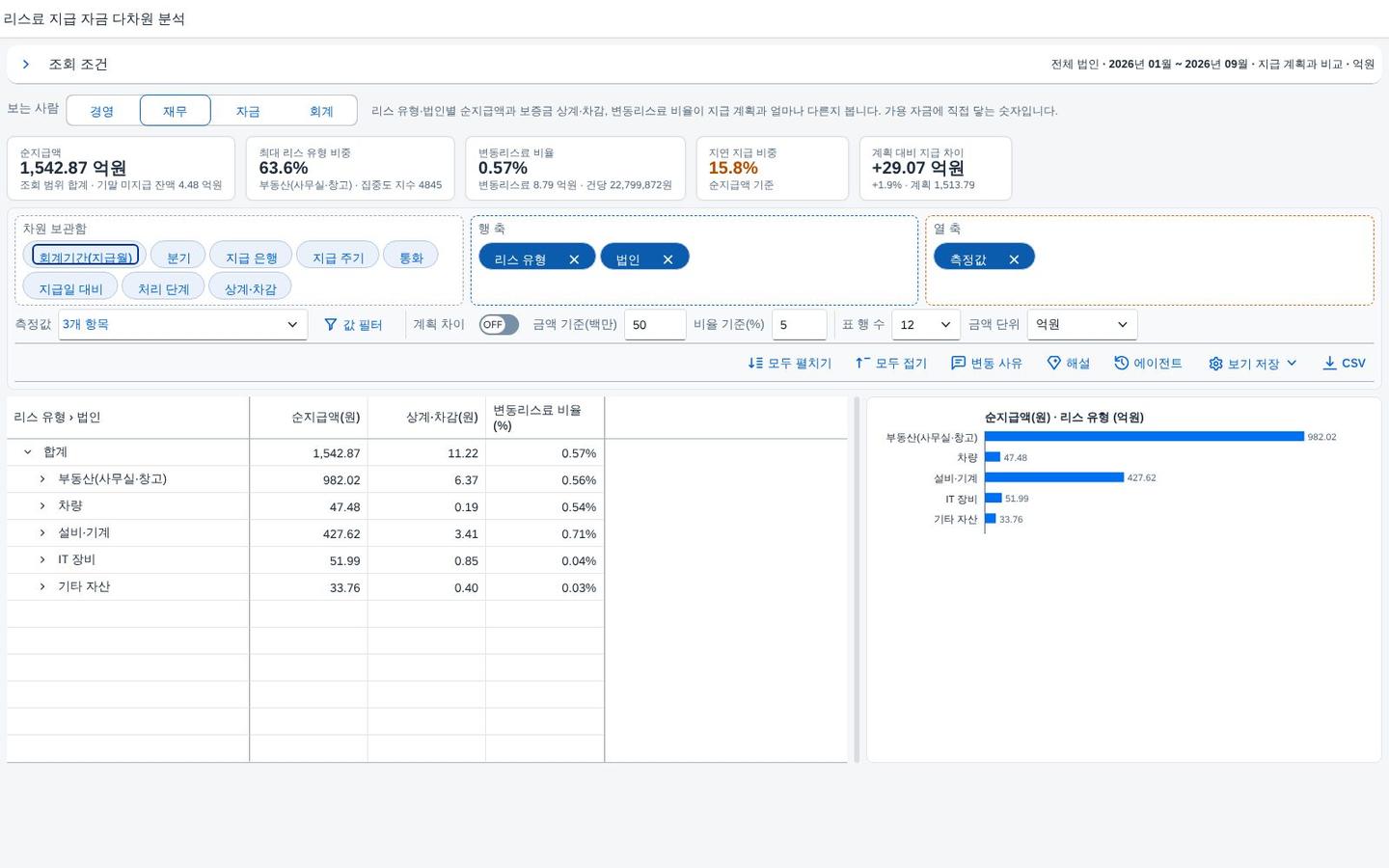Viewport: 1389px width, 868px height.
Task: Remove 측정값 chip from column axis
Action: click(x=1014, y=259)
